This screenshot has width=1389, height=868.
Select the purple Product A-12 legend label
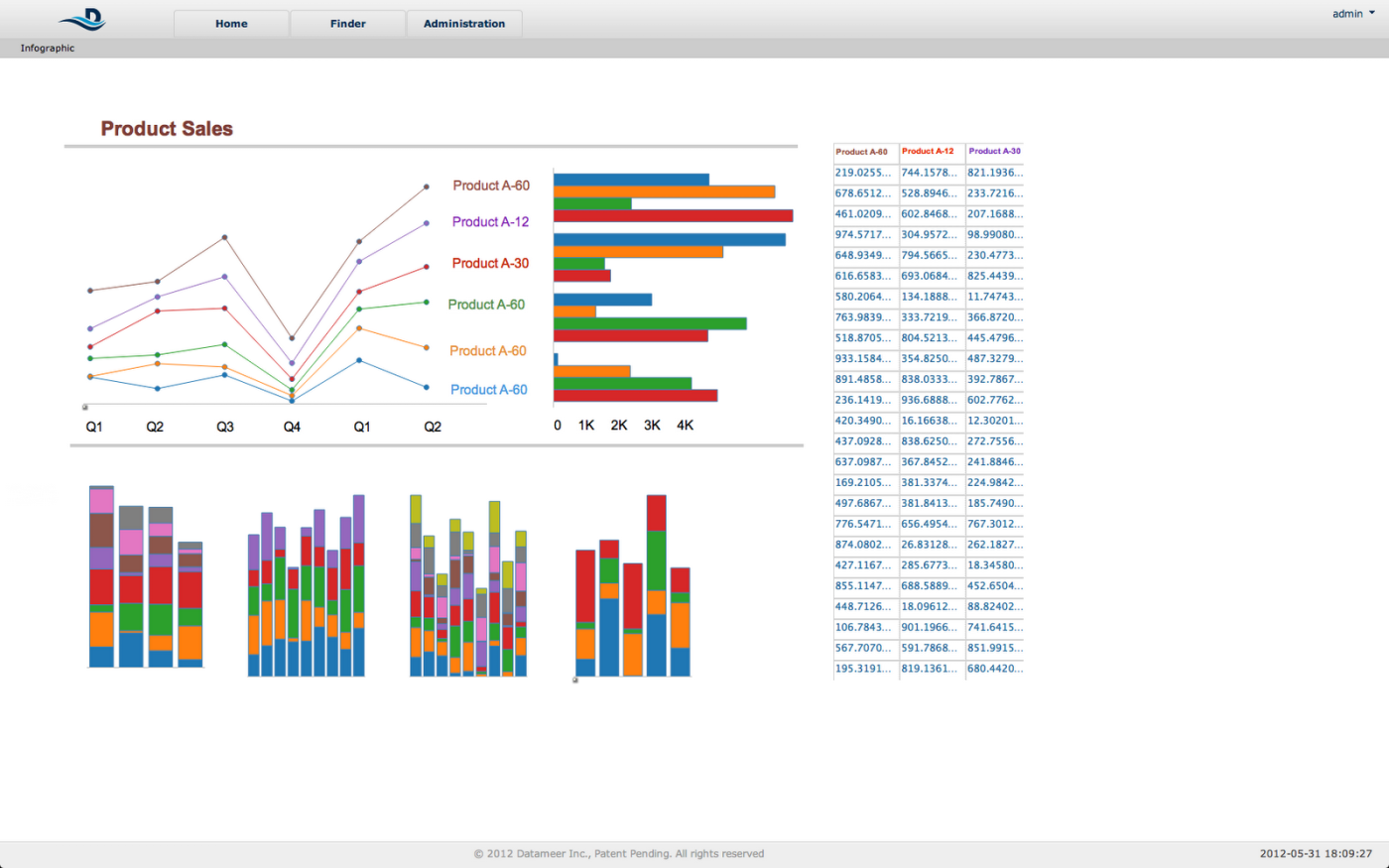pyautogui.click(x=490, y=222)
